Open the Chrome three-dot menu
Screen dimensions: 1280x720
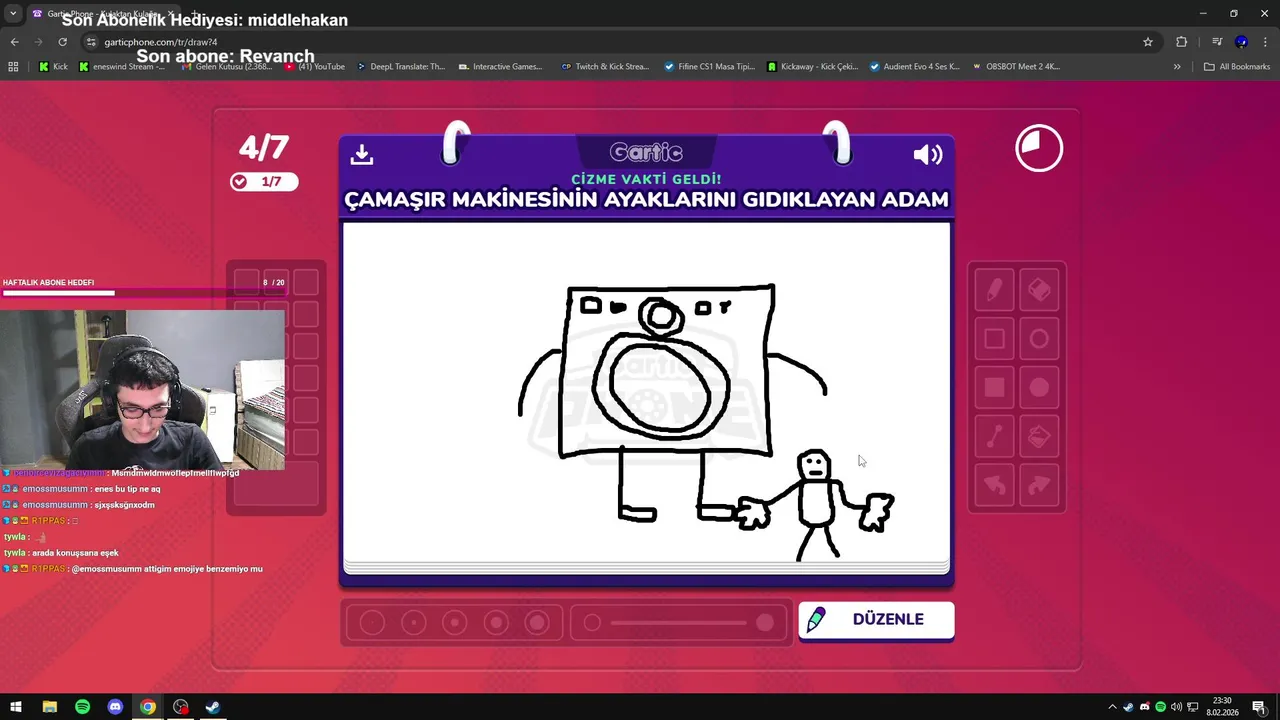[1265, 42]
